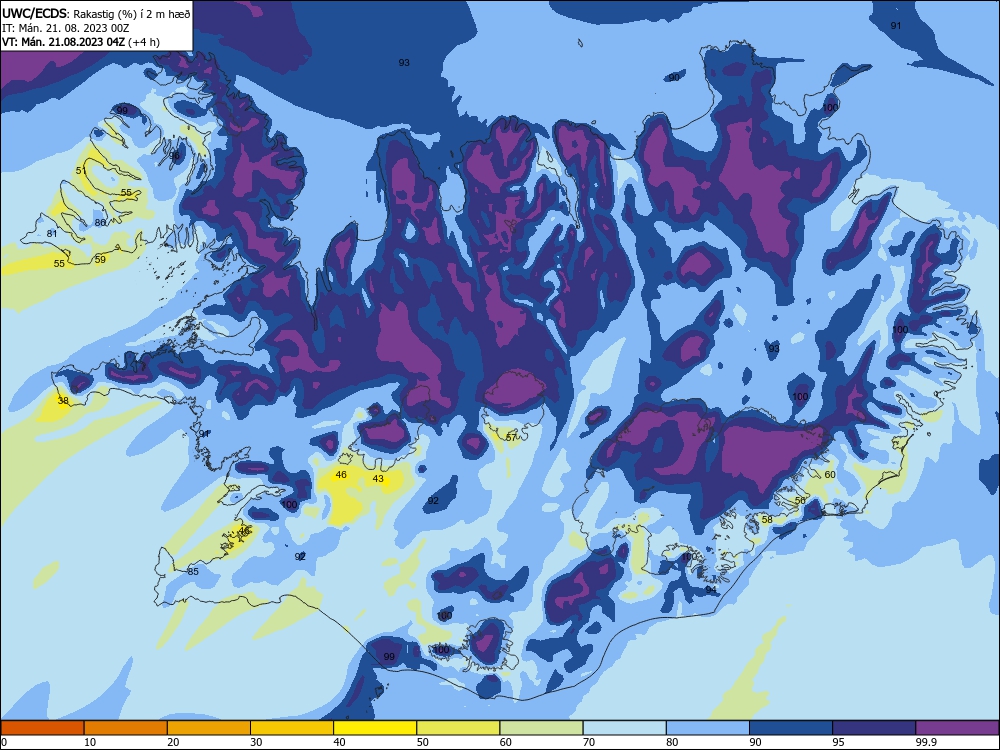
Task: Click the 'Rakastig (%) í 2 m hæð' label
Action: click(131, 14)
